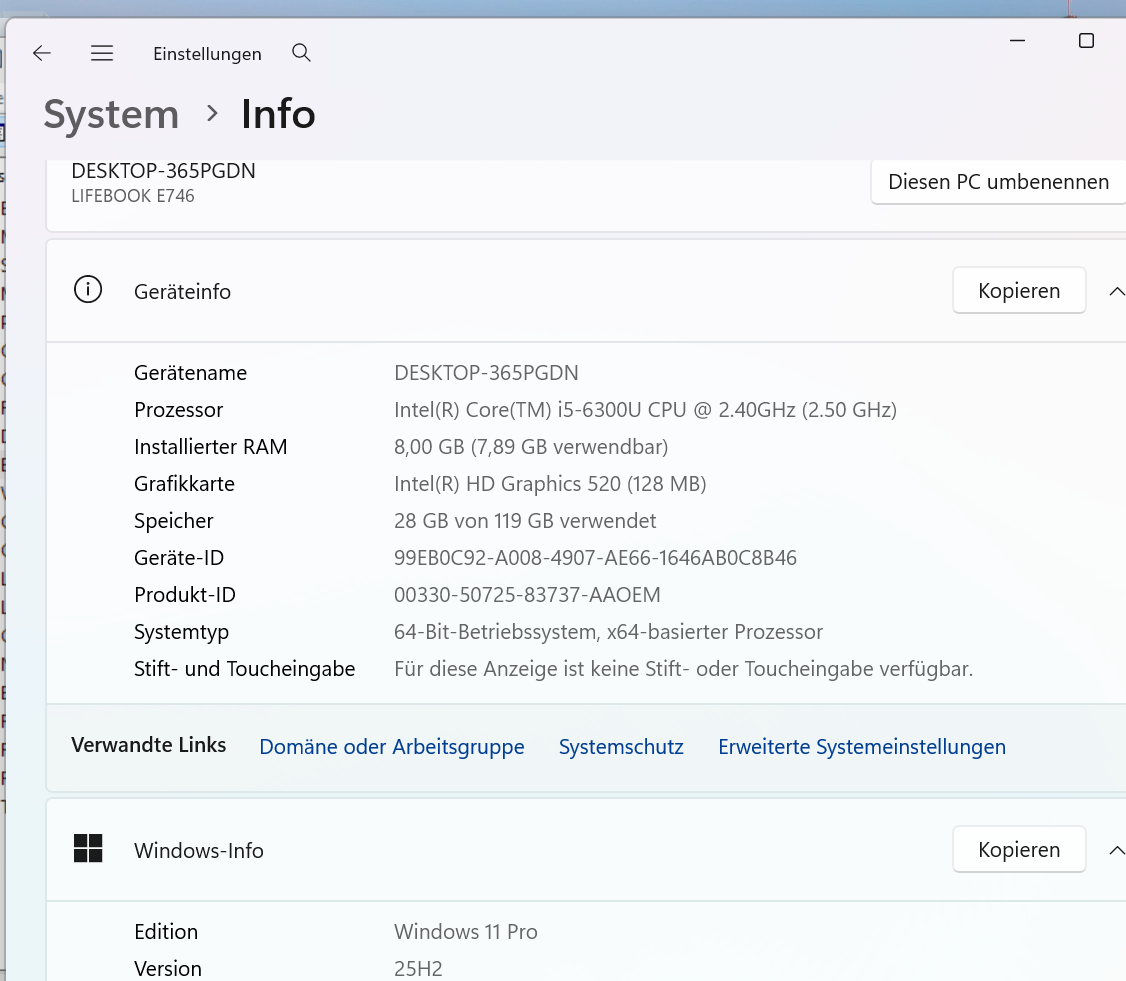Maximize the Einstellungen window
This screenshot has height=981, width=1126.
[x=1087, y=41]
